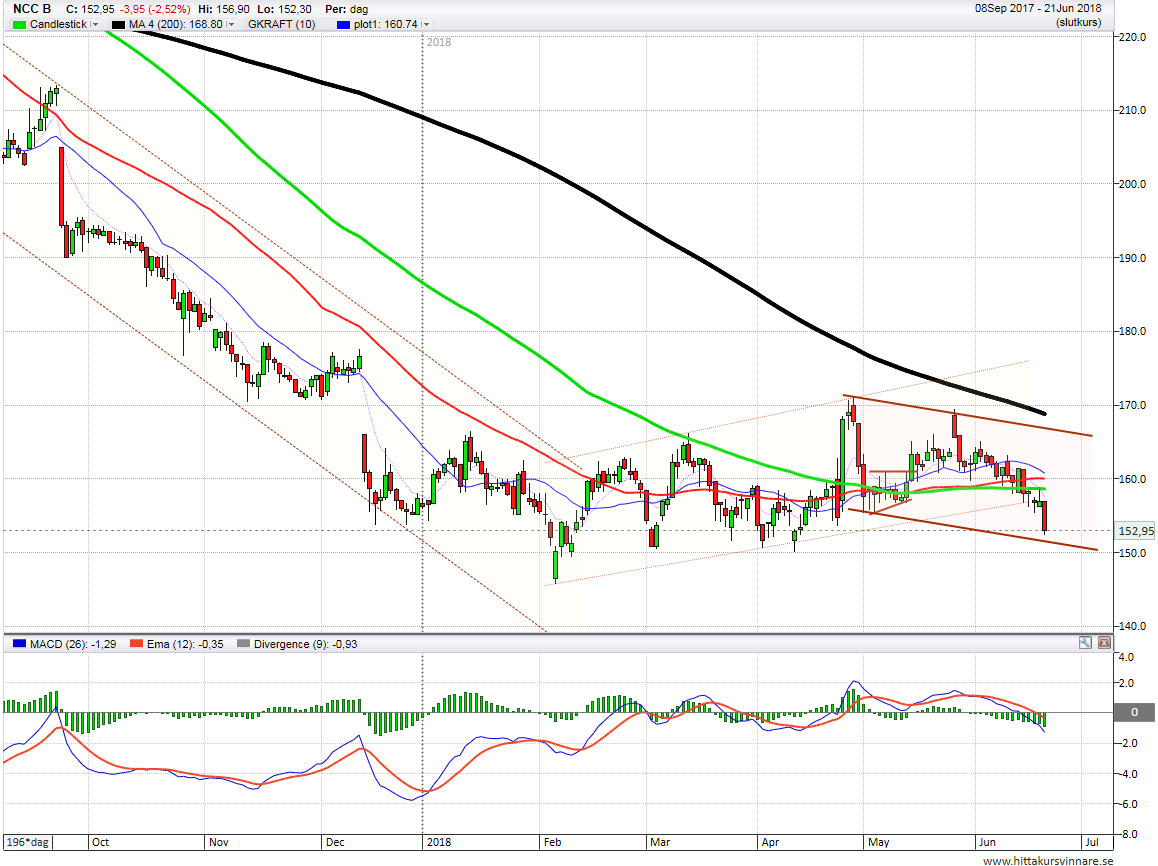This screenshot has height=866, width=1158.
Task: Click the Oct label on time axis
Action: 100,842
